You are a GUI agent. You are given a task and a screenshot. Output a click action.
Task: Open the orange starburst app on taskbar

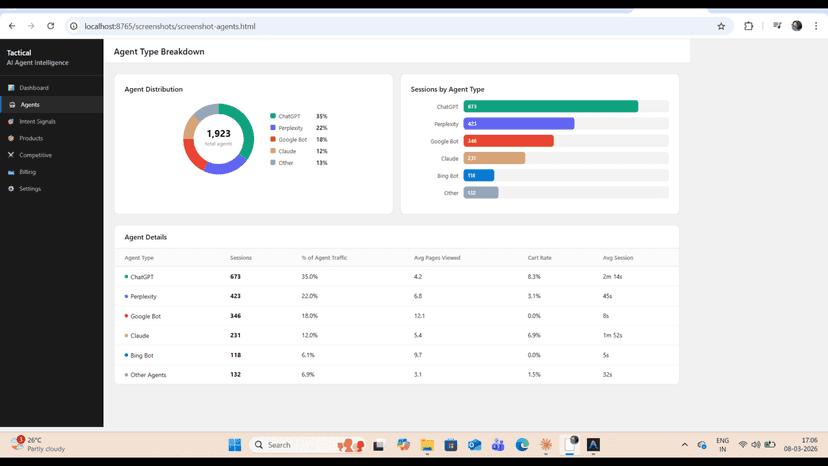click(546, 445)
